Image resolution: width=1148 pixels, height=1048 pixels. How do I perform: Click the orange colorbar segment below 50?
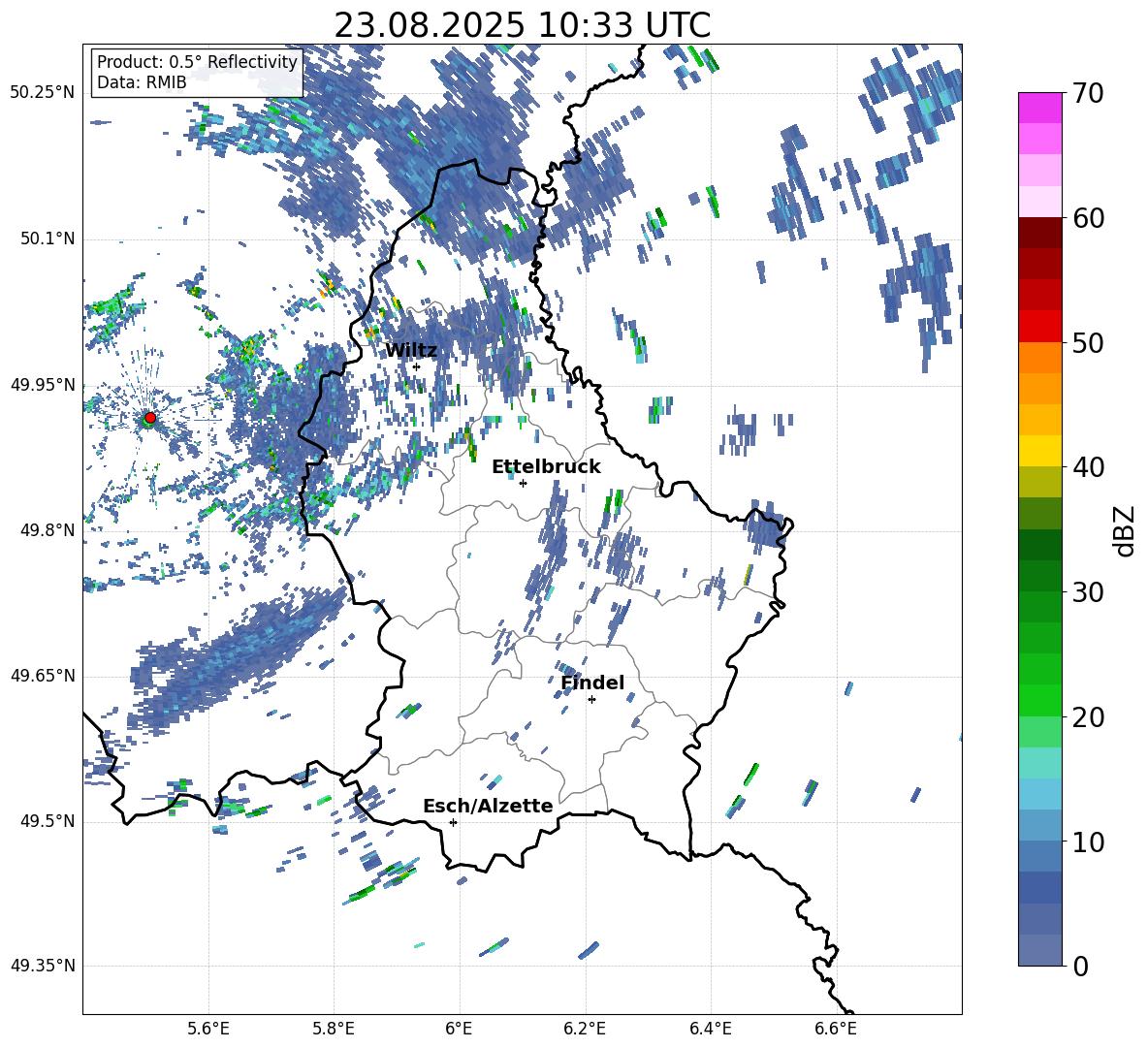(1039, 357)
